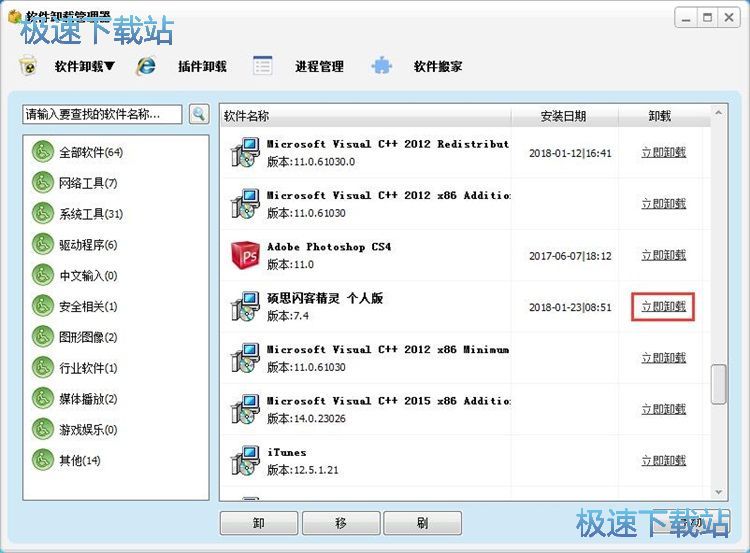This screenshot has width=750, height=553.
Task: Uninstall iTunes via 立即卸载 link
Action: tap(663, 461)
